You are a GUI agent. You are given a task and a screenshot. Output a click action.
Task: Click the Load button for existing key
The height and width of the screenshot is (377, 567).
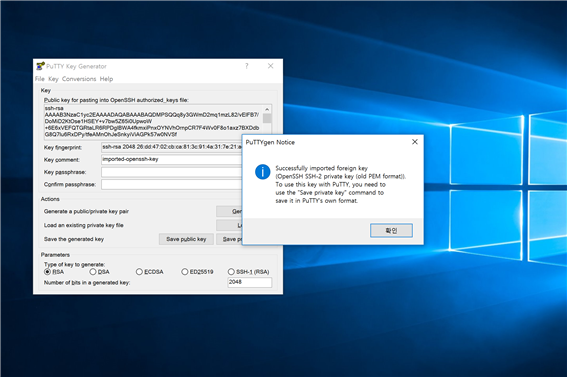(229, 225)
